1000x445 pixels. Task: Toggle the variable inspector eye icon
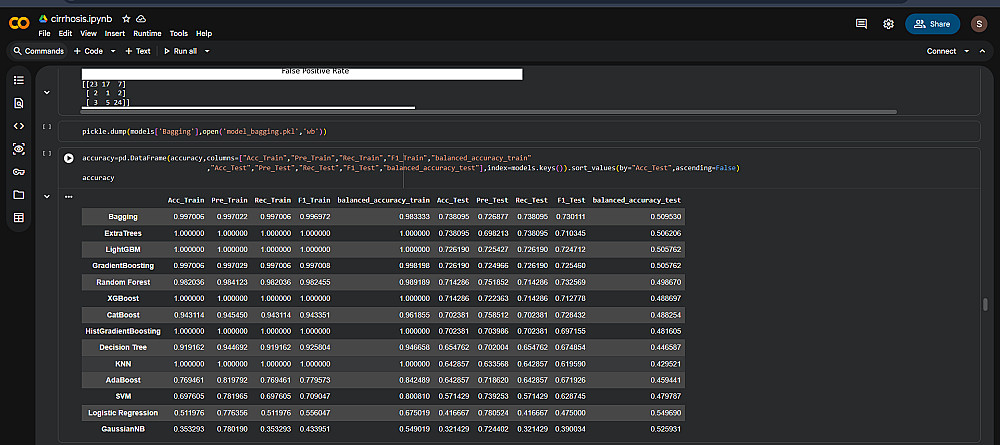(x=18, y=148)
